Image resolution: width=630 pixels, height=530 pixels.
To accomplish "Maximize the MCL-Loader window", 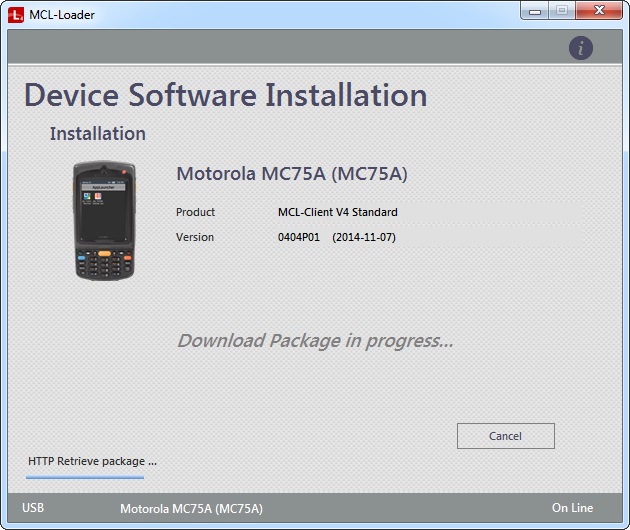I will click(561, 11).
